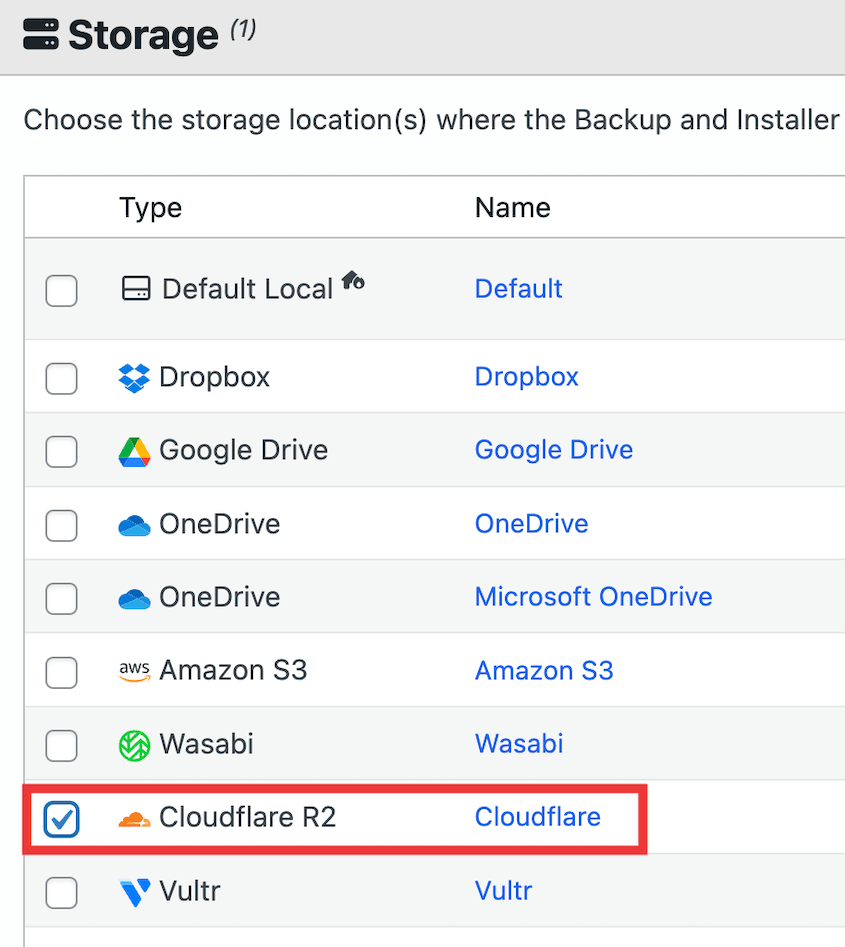Click the green Wasabi logo icon
The height and width of the screenshot is (947, 845).
click(x=134, y=746)
